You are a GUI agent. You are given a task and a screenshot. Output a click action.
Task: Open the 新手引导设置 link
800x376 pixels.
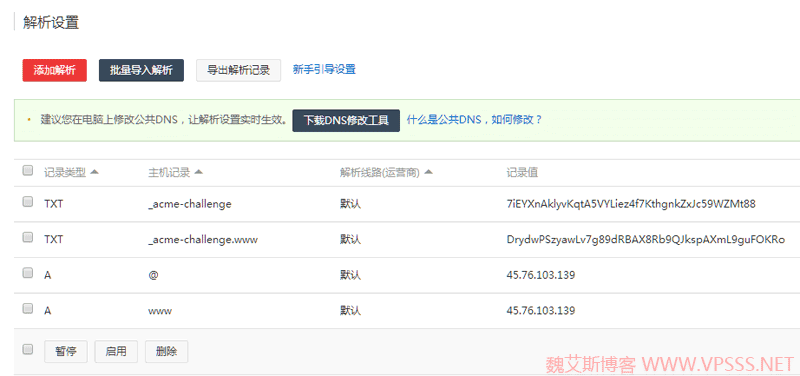point(324,69)
